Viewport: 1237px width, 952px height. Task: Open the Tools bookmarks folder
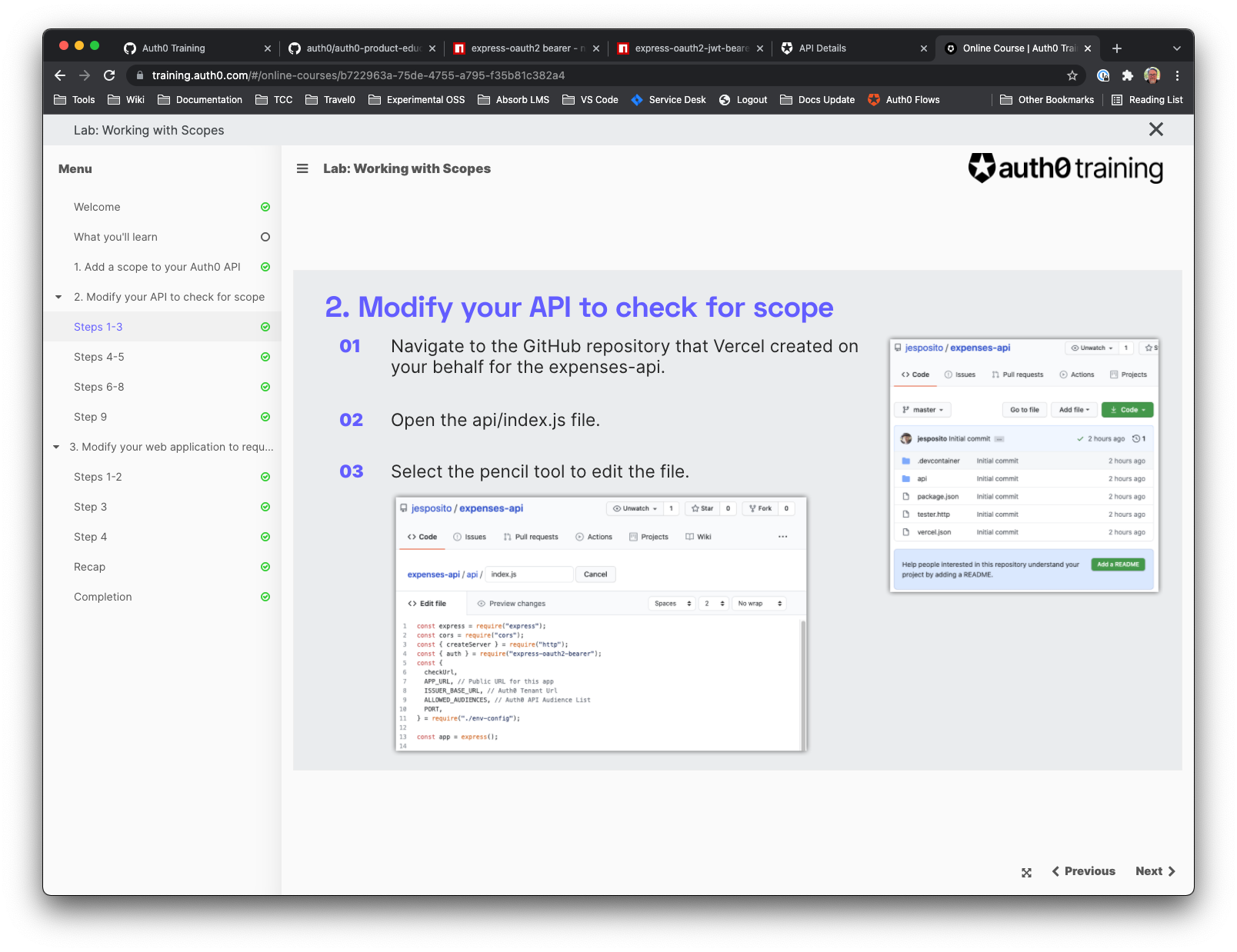point(75,100)
